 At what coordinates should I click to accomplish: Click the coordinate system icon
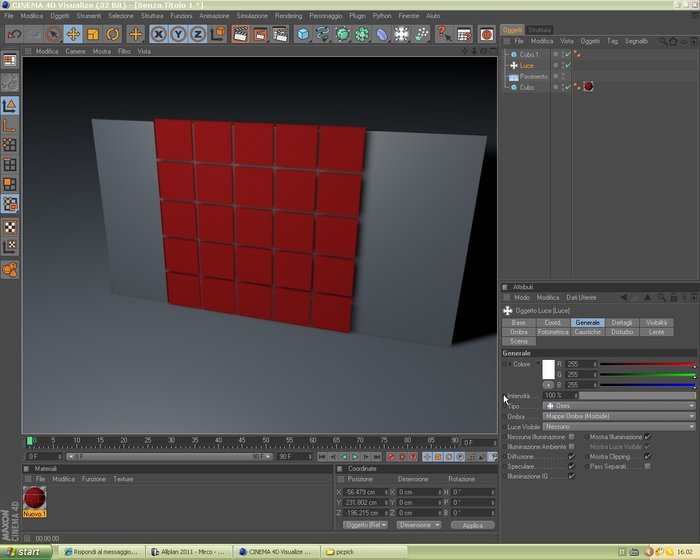pos(218,34)
